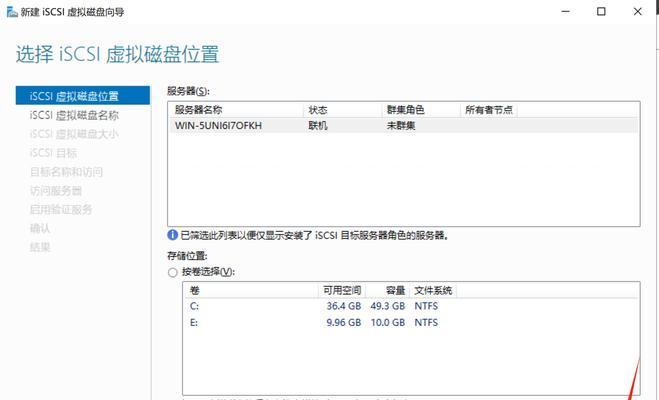Click the blue info icon below server list
The height and width of the screenshot is (400, 659).
click(x=172, y=235)
